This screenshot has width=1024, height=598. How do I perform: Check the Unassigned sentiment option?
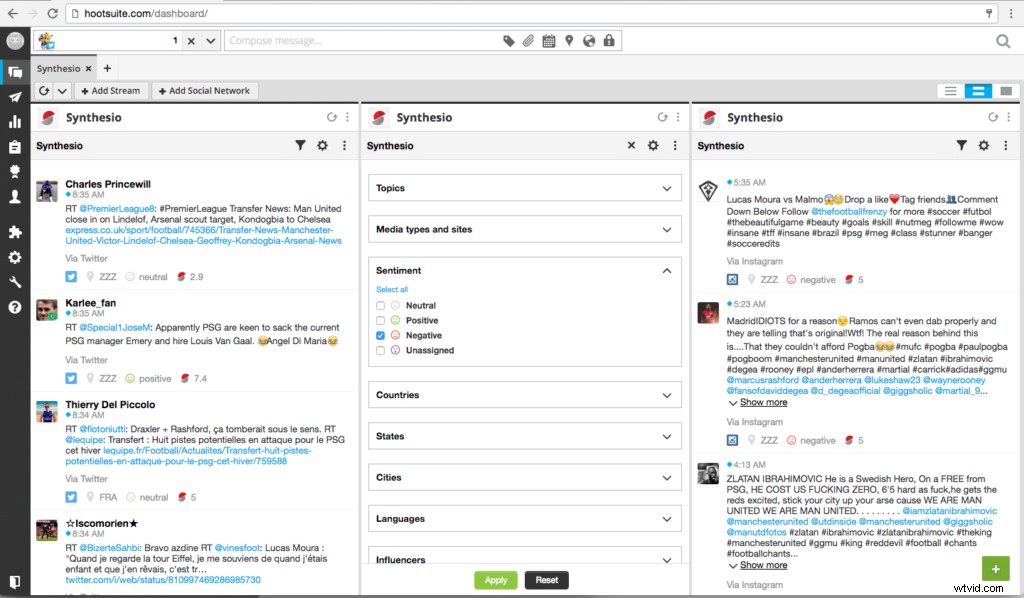pyautogui.click(x=381, y=350)
